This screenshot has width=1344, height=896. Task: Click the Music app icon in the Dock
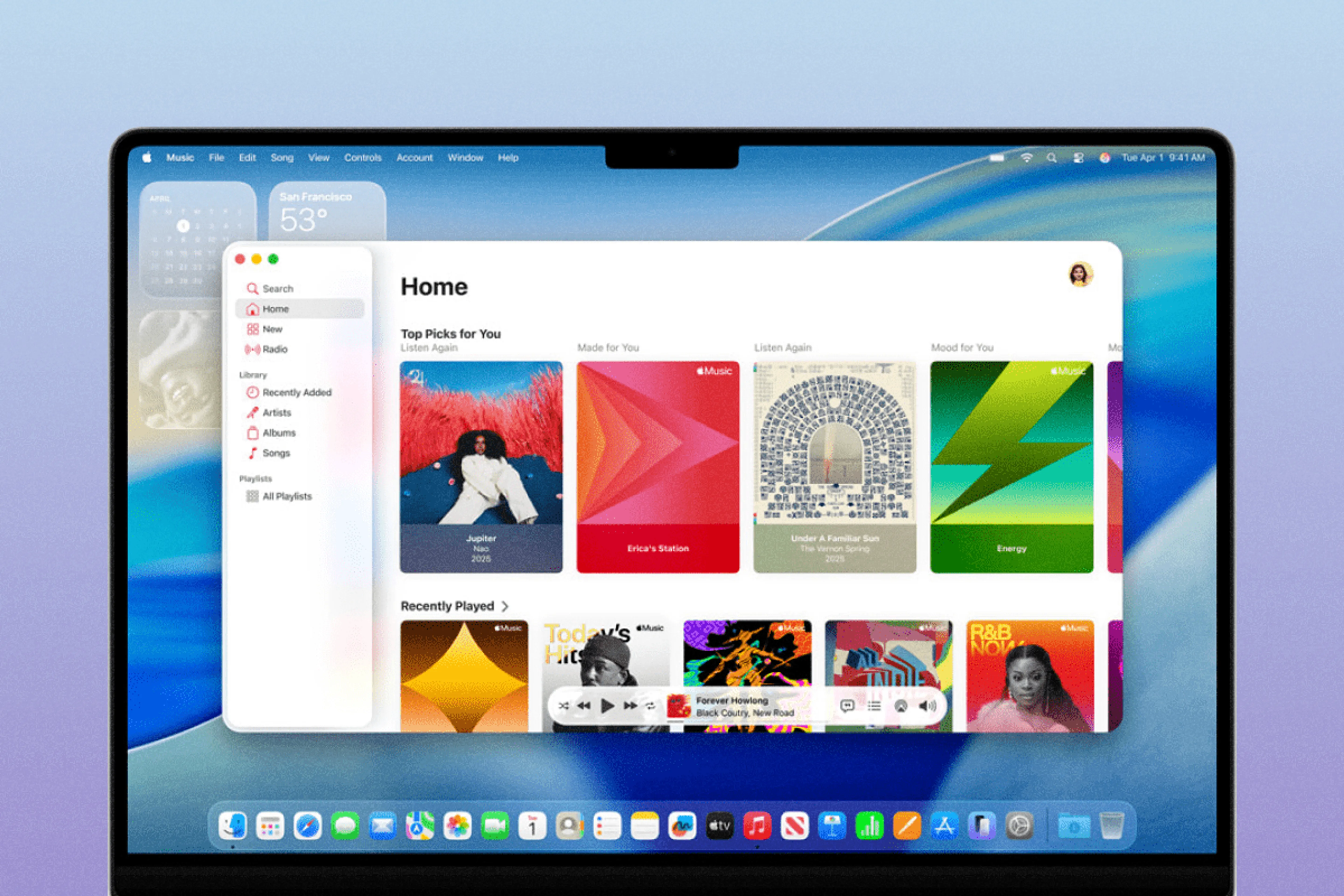coord(757,826)
